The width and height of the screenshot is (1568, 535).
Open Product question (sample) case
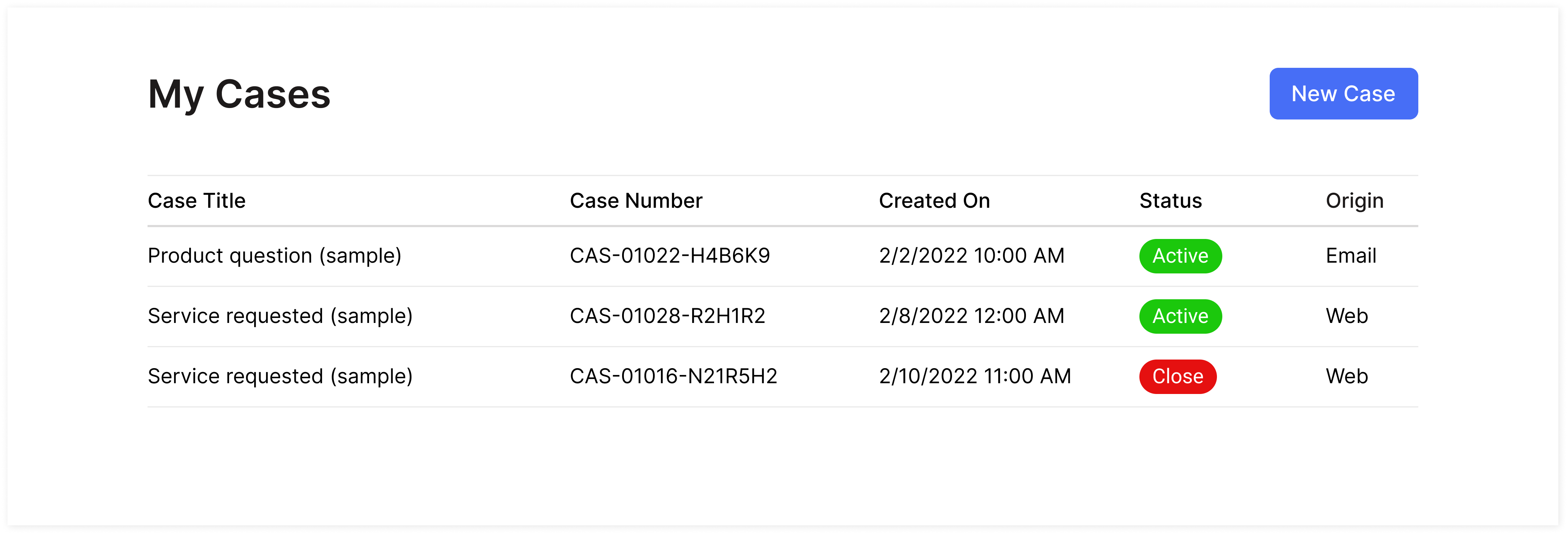click(x=275, y=255)
